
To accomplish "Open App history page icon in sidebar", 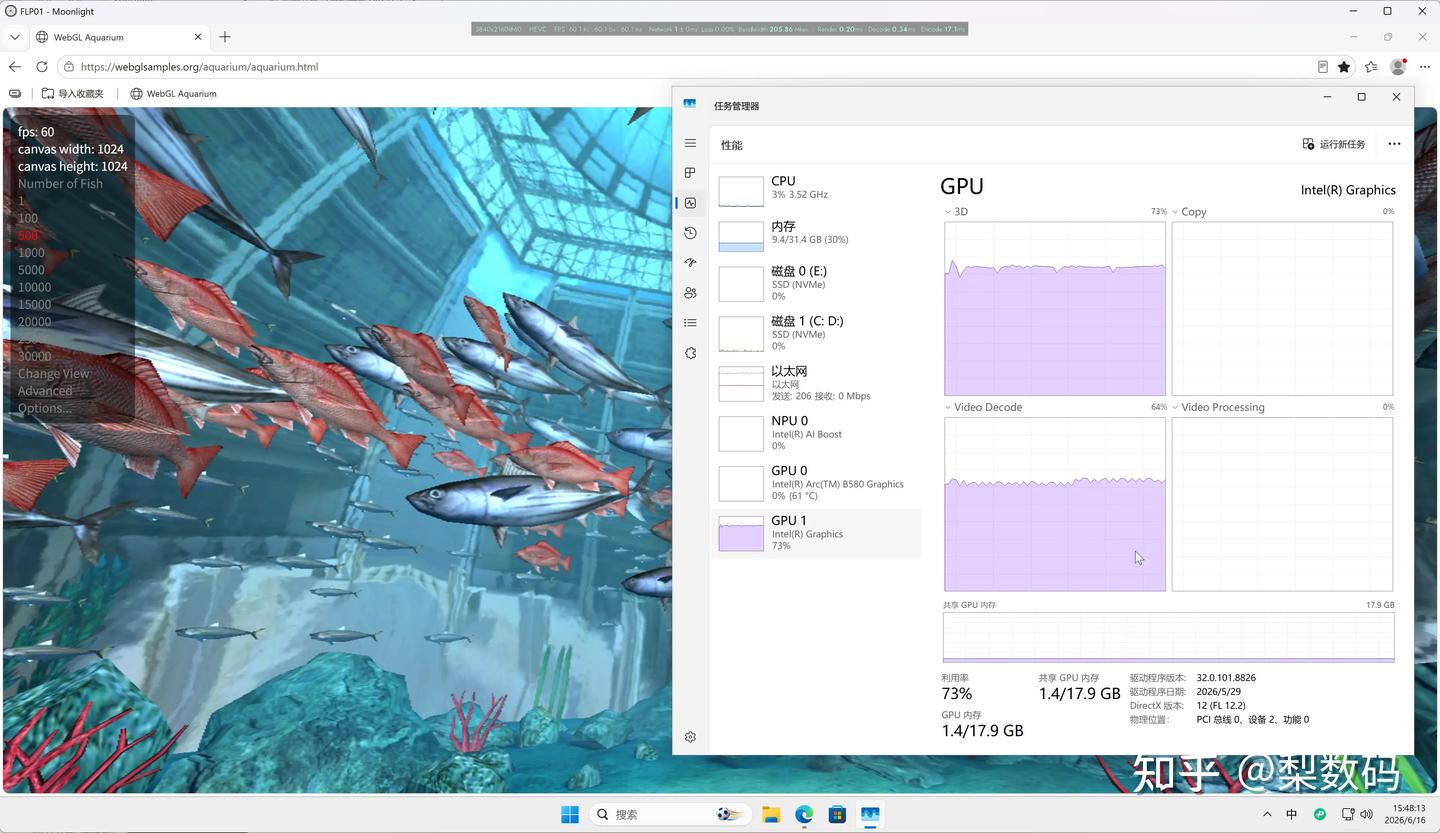I will (x=690, y=233).
